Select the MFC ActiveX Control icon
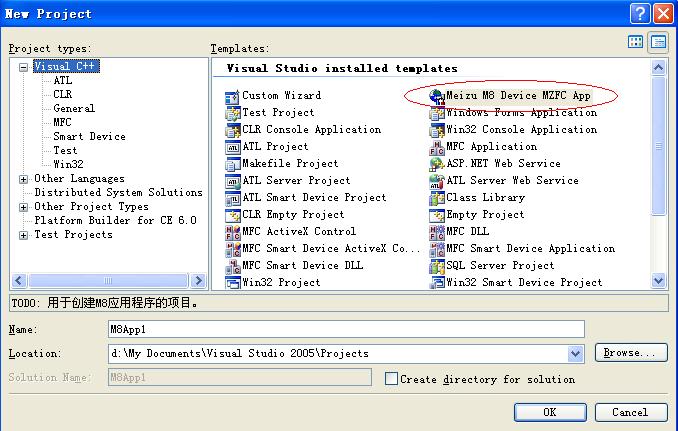Image resolution: width=678 pixels, height=431 pixels. coord(232,232)
